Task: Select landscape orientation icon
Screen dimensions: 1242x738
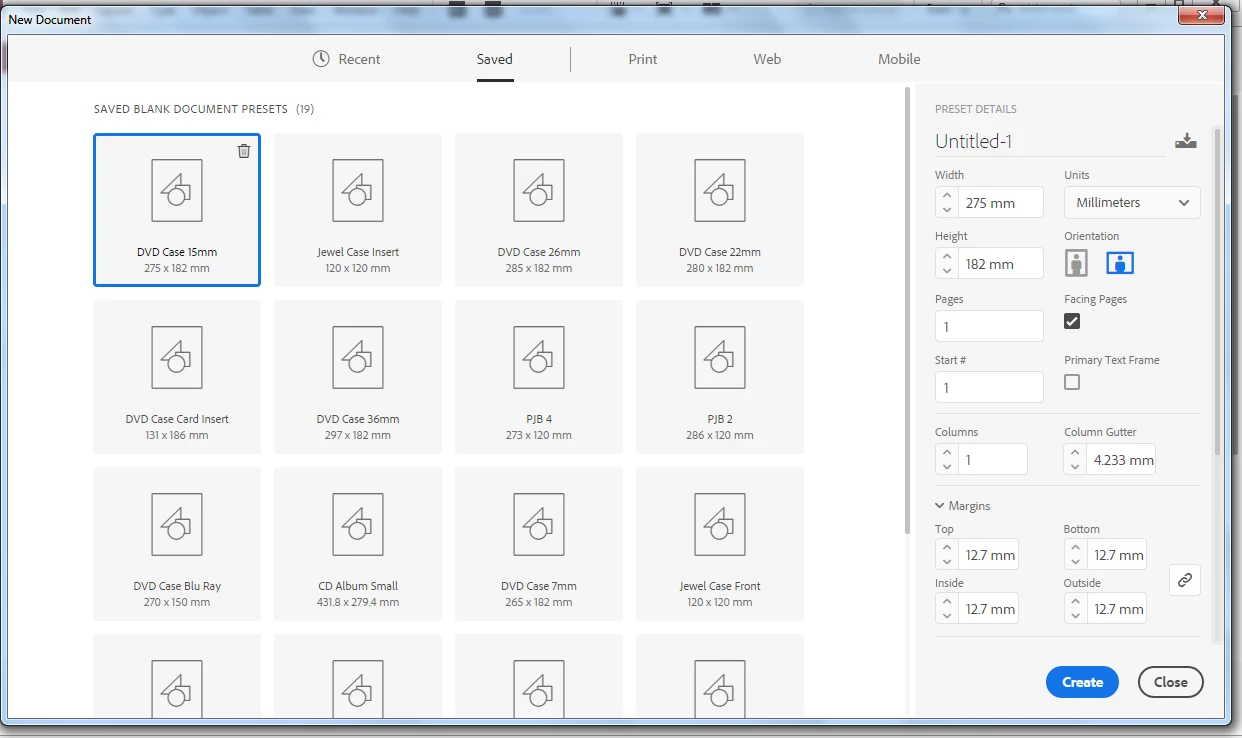Action: (1120, 263)
